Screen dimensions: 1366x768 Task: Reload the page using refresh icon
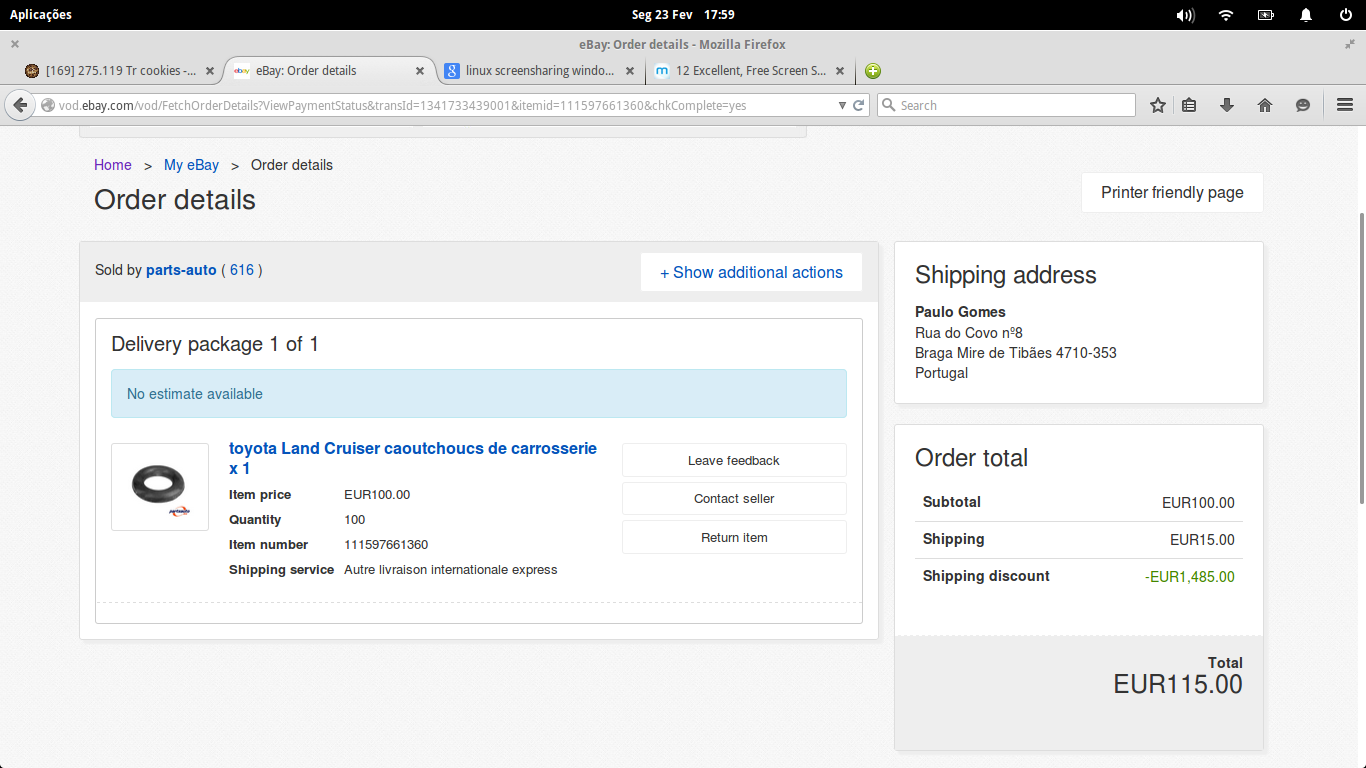(858, 105)
